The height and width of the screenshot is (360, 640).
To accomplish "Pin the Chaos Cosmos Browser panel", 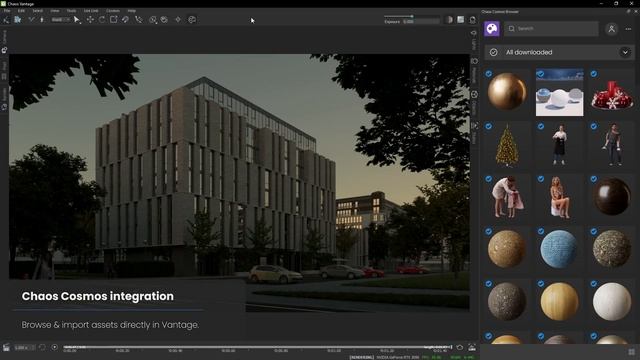I will (628, 11).
